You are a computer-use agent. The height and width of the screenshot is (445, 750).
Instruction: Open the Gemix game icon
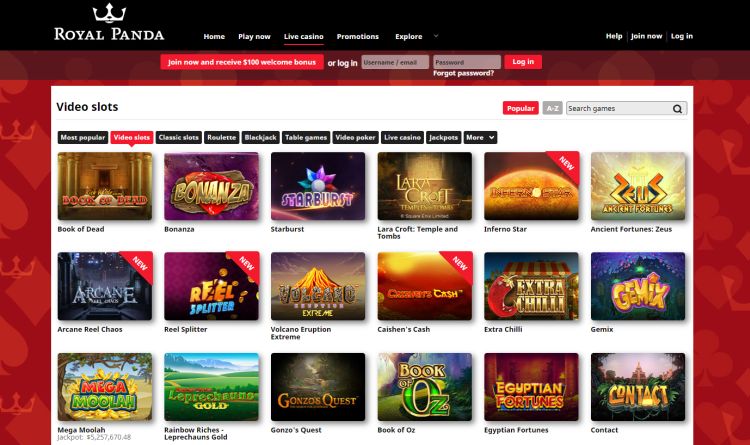point(638,286)
